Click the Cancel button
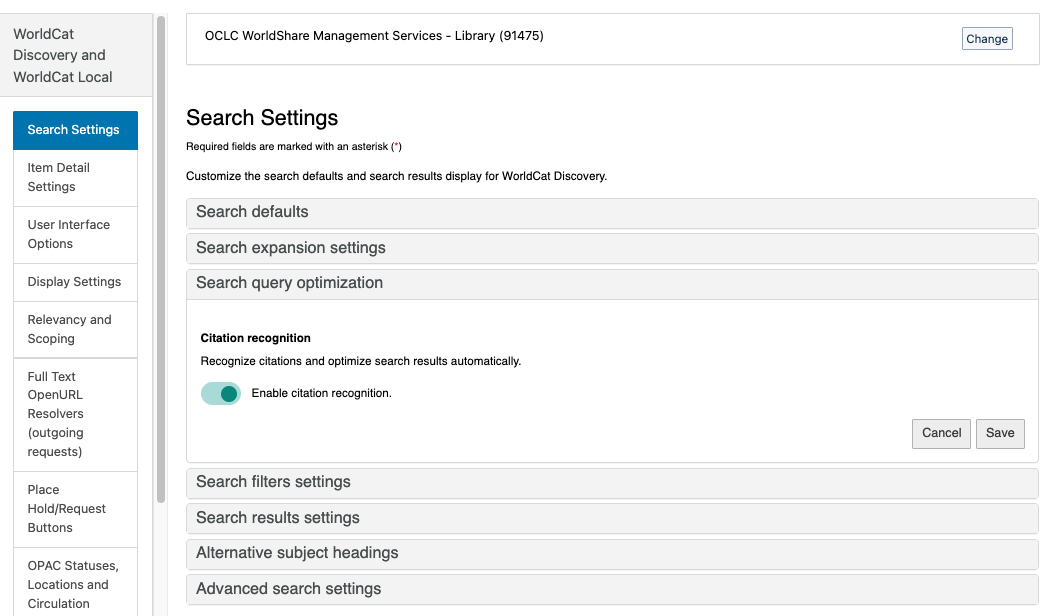1048x616 pixels. 941,434
